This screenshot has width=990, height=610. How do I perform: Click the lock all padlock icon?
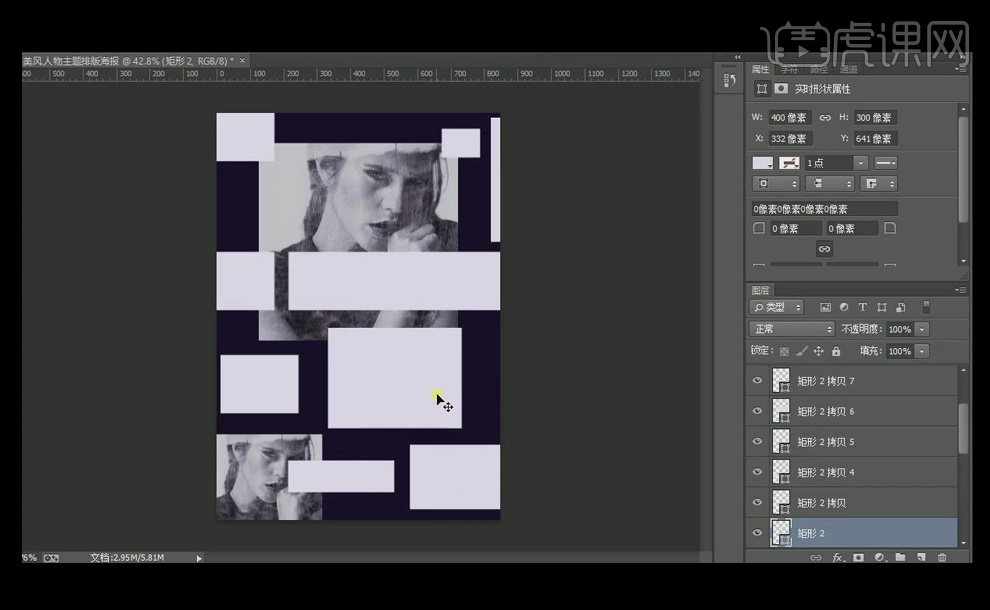(838, 351)
